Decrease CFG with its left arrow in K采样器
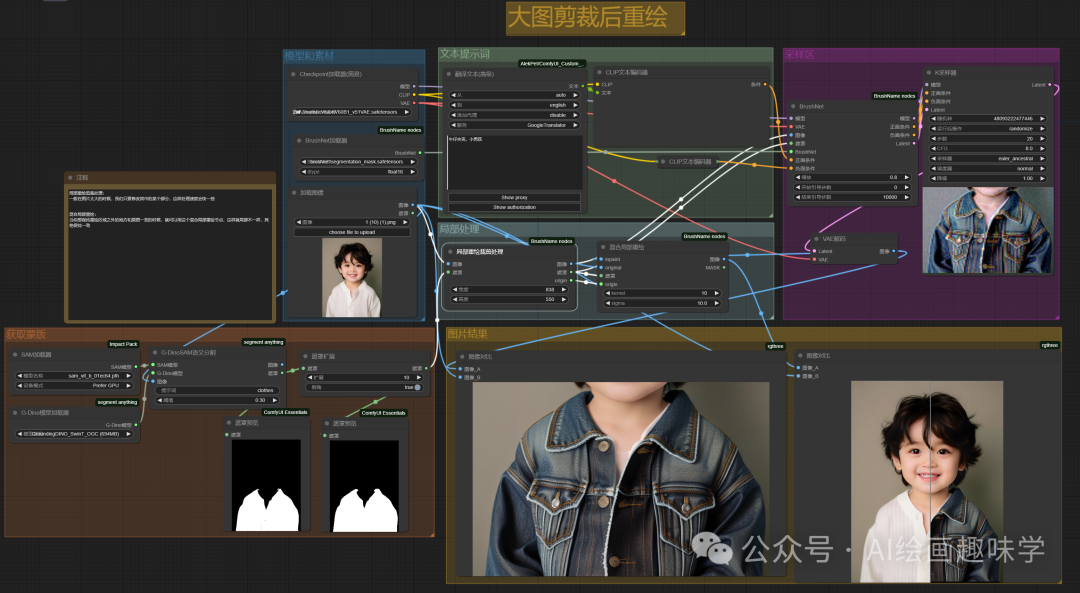Viewport: 1080px width, 593px height. click(x=934, y=148)
